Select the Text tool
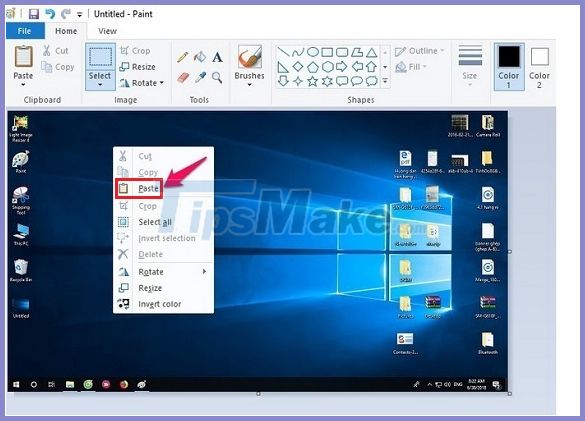Viewport: 585px width, 421px height. (x=217, y=57)
